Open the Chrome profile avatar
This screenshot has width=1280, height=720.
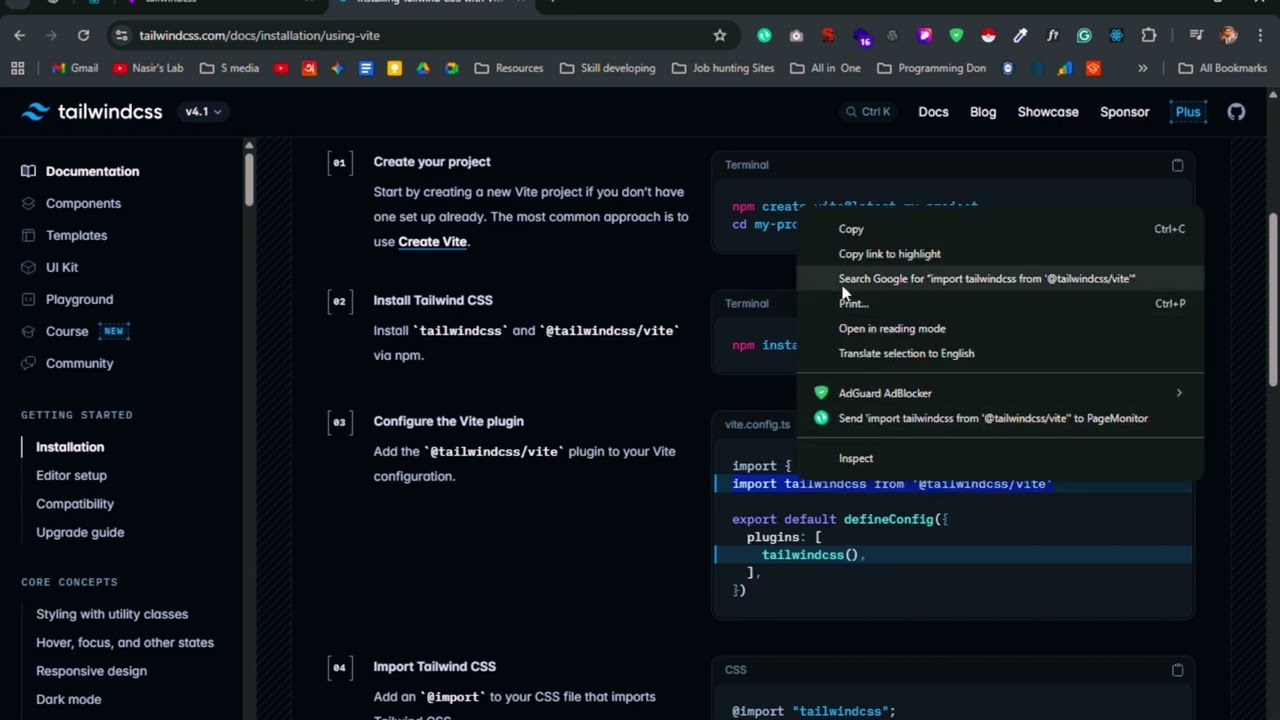coord(1229,35)
